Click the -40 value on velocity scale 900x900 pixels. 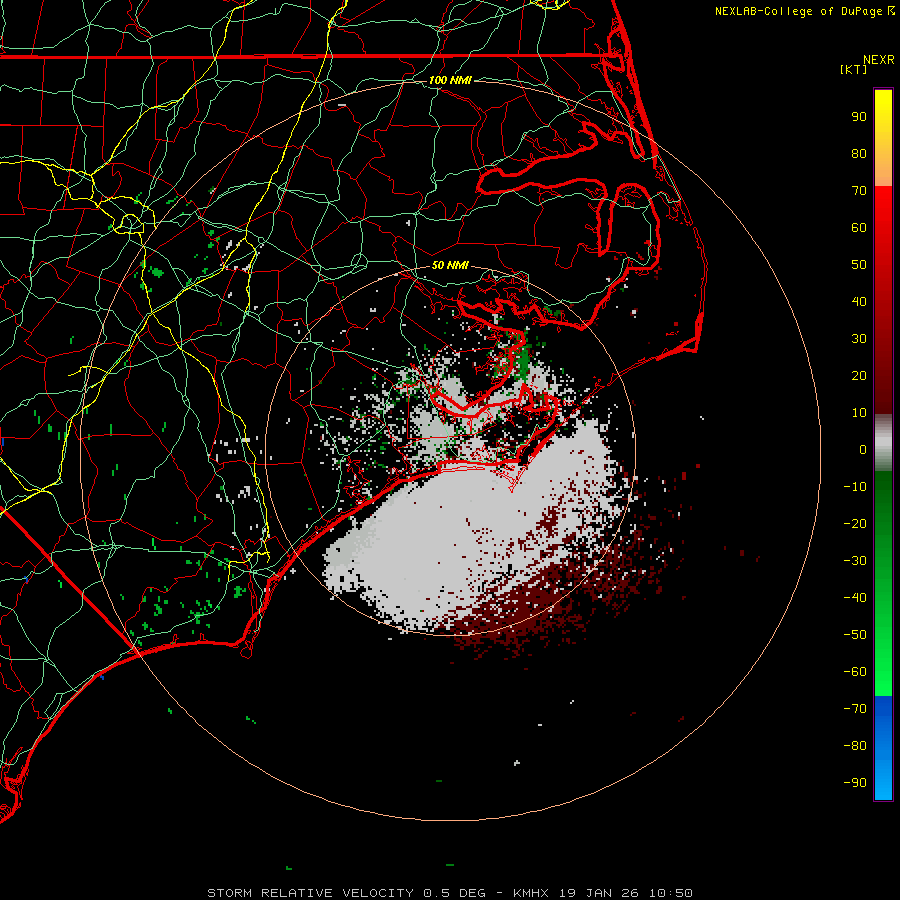pos(855,598)
